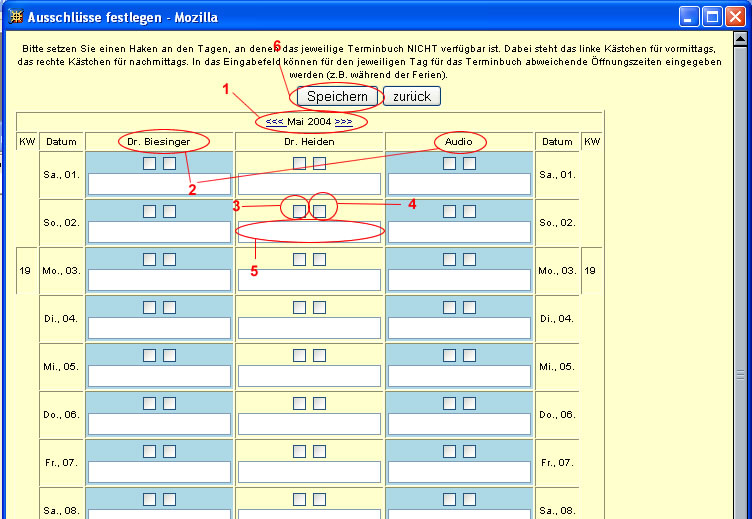Click the Mozilla window icon in title bar
Image resolution: width=752 pixels, height=519 pixels.
pyautogui.click(x=14, y=16)
